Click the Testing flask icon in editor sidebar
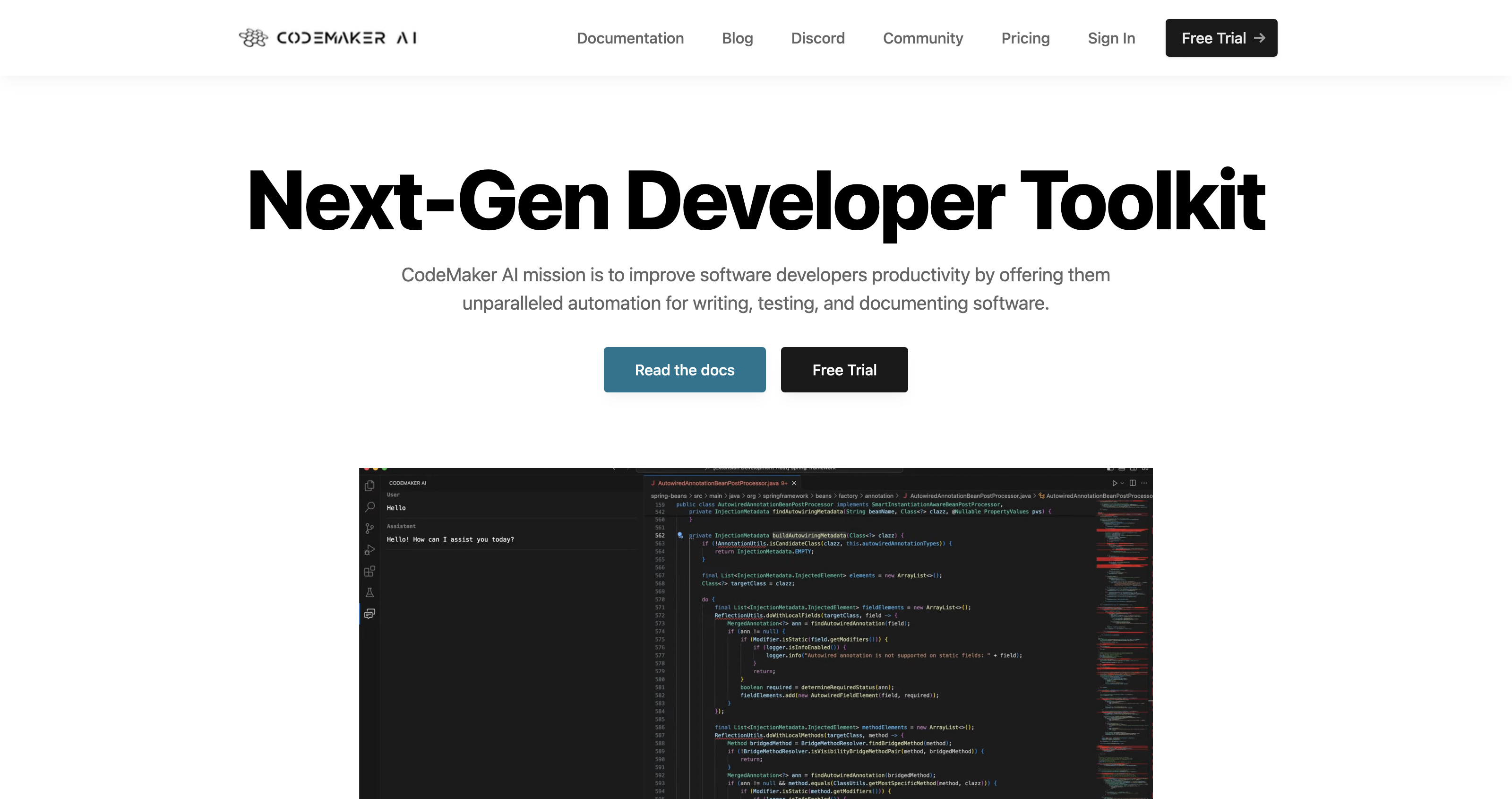The image size is (1512, 799). 369,592
